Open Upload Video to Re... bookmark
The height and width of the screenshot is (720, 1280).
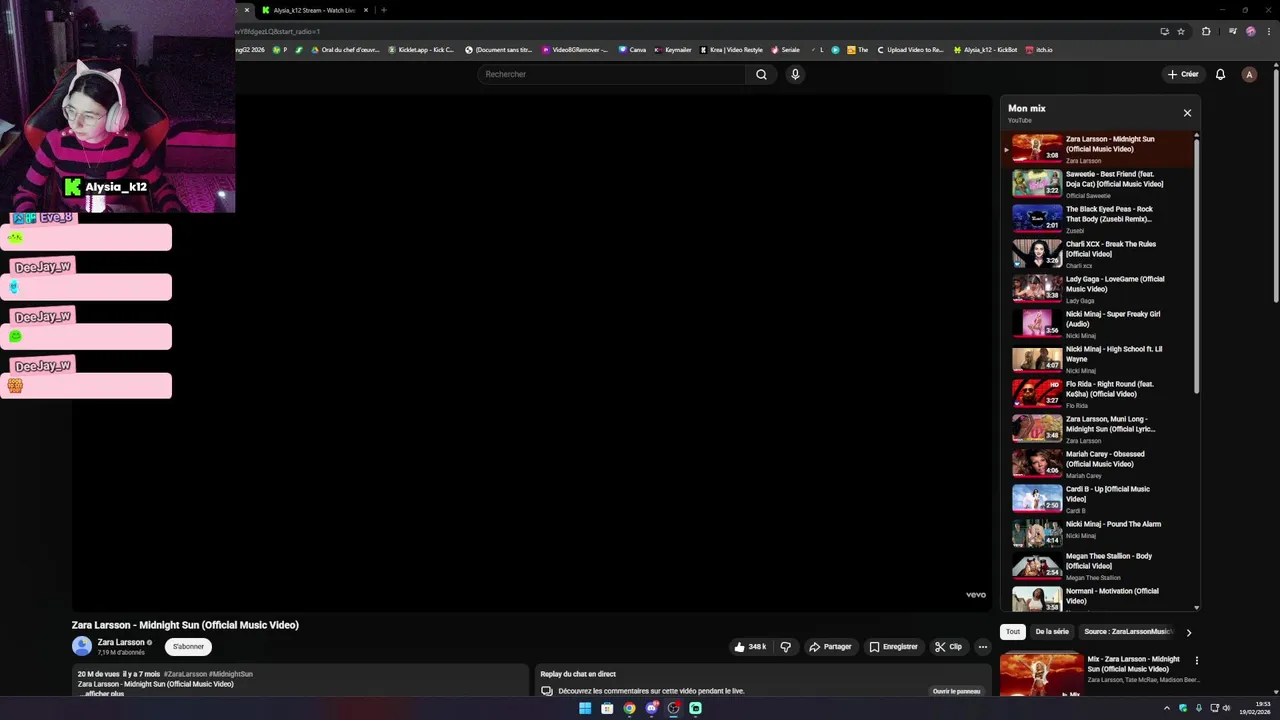pos(910,49)
